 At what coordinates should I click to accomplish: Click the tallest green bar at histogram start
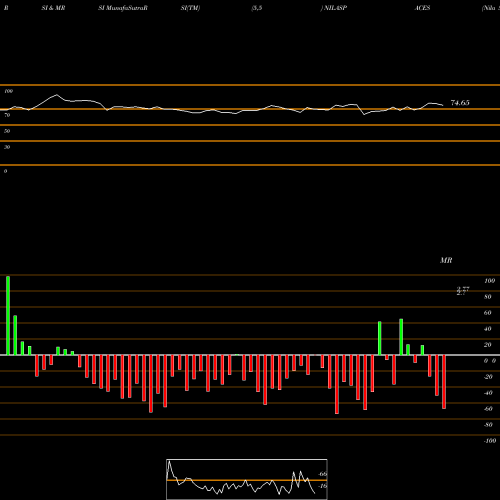click(x=8, y=316)
